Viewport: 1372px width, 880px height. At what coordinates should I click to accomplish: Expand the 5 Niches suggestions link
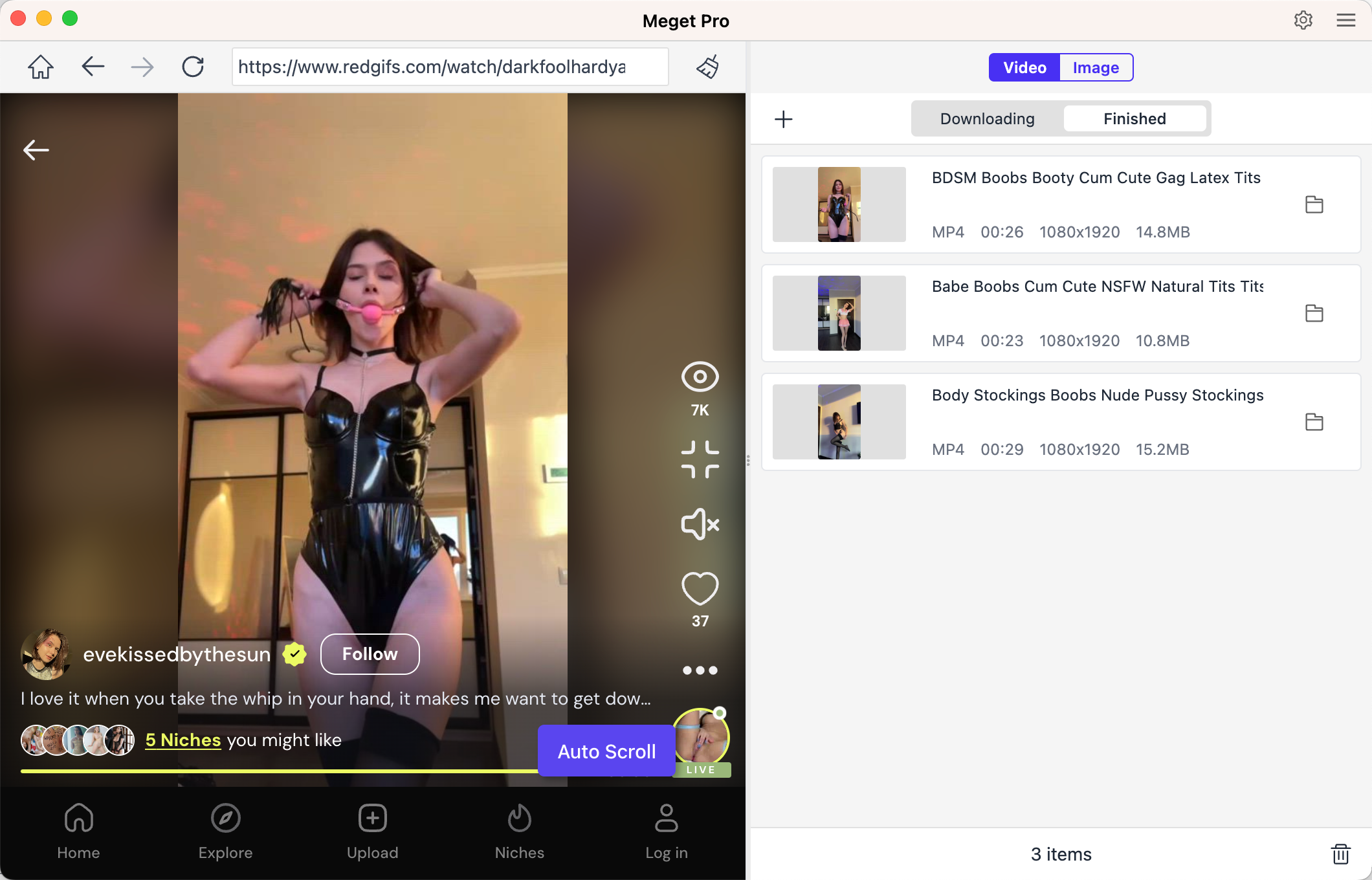183,740
